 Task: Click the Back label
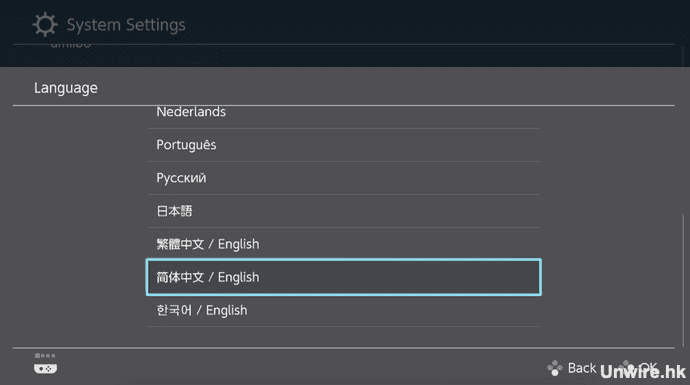tap(582, 368)
